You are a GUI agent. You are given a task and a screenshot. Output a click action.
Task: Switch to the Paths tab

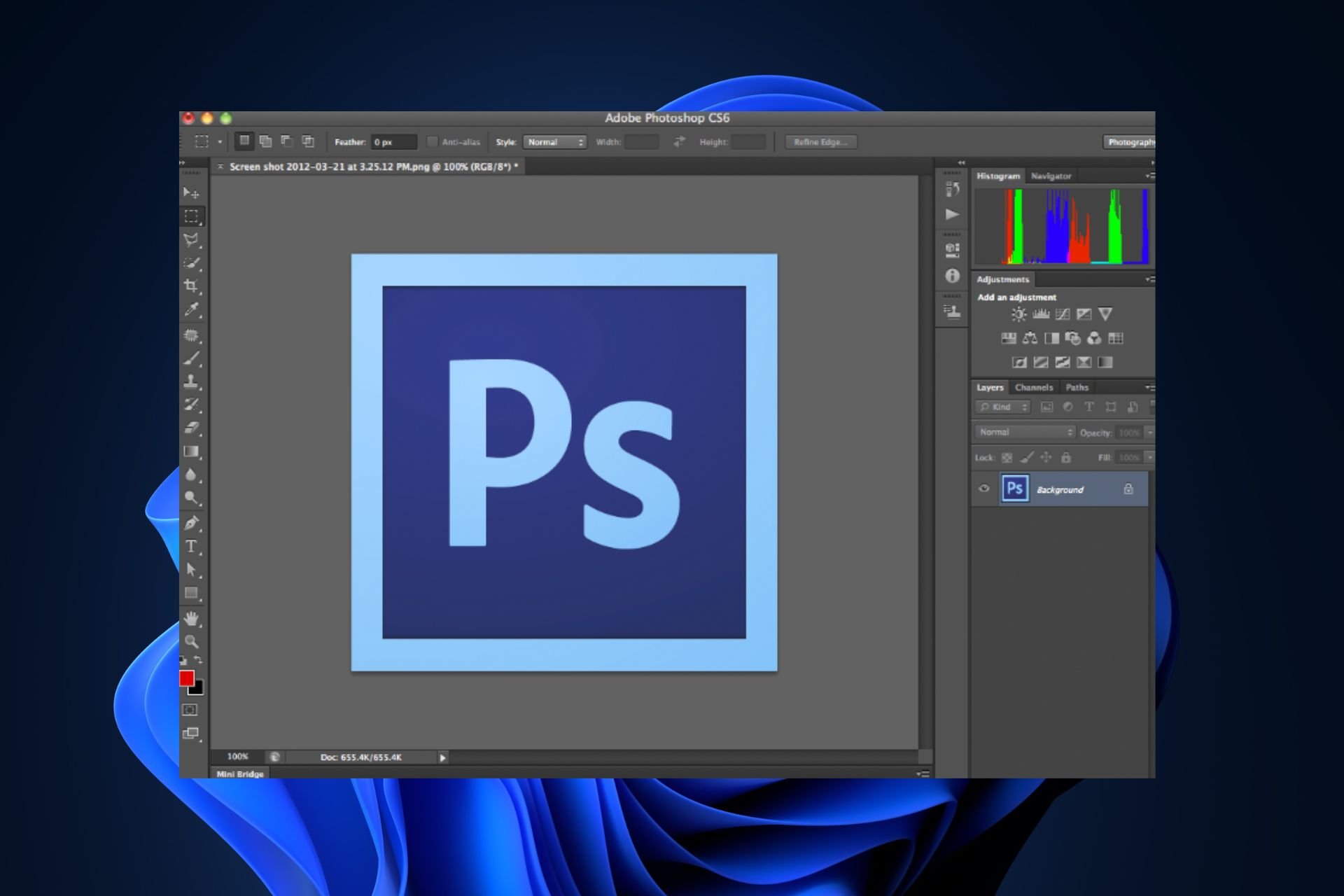tap(1077, 387)
